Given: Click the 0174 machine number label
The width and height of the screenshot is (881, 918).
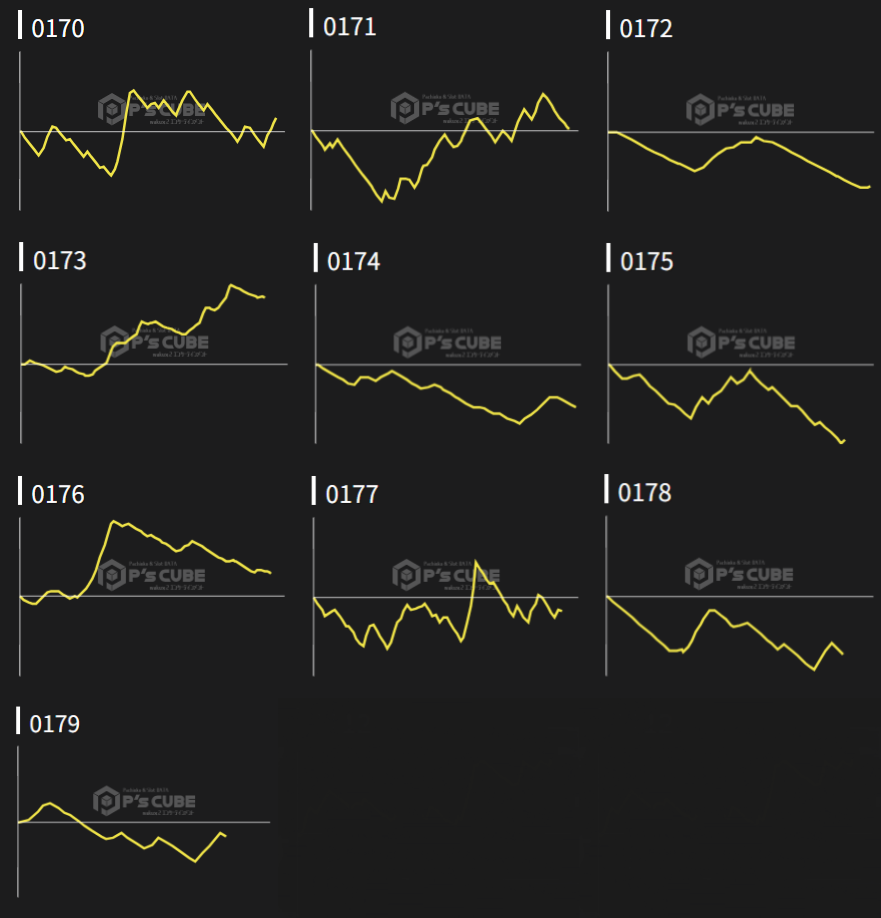Looking at the screenshot, I should tap(354, 261).
